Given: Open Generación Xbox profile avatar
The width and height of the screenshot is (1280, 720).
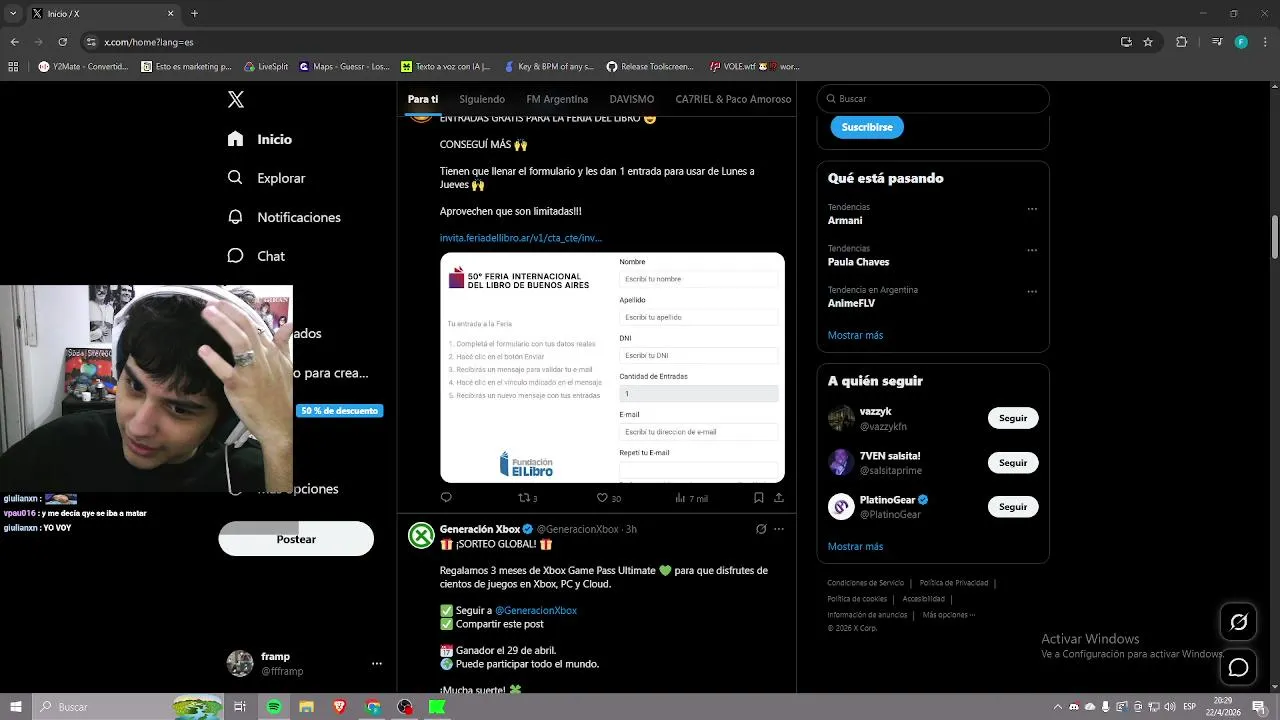Looking at the screenshot, I should 421,536.
